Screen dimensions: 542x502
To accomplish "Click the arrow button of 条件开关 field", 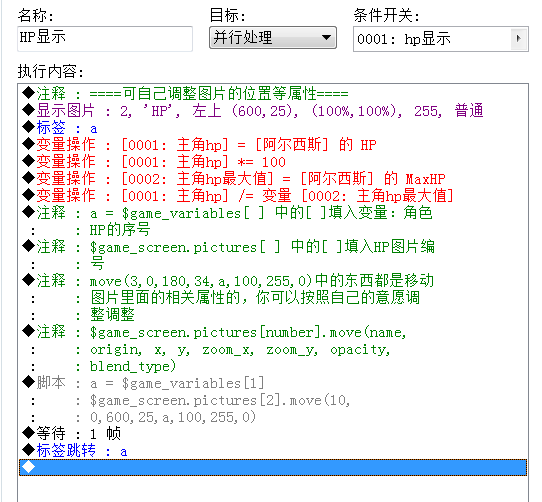I will (x=518, y=39).
